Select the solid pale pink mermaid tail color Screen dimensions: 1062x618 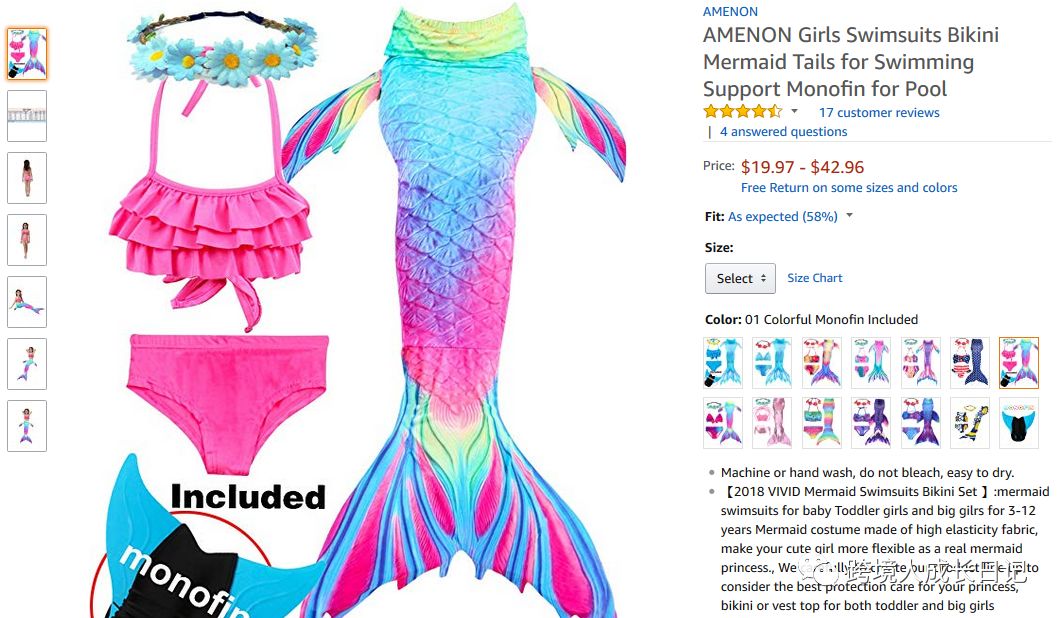771,423
